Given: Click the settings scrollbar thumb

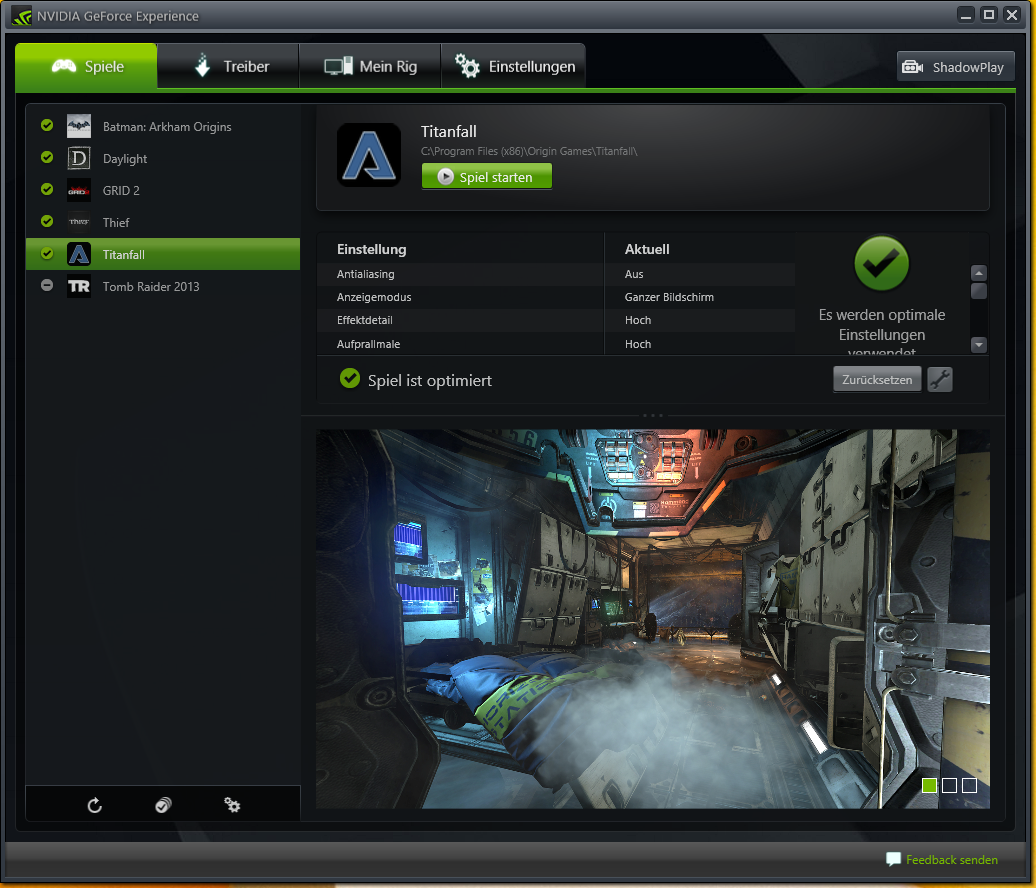Looking at the screenshot, I should point(979,291).
